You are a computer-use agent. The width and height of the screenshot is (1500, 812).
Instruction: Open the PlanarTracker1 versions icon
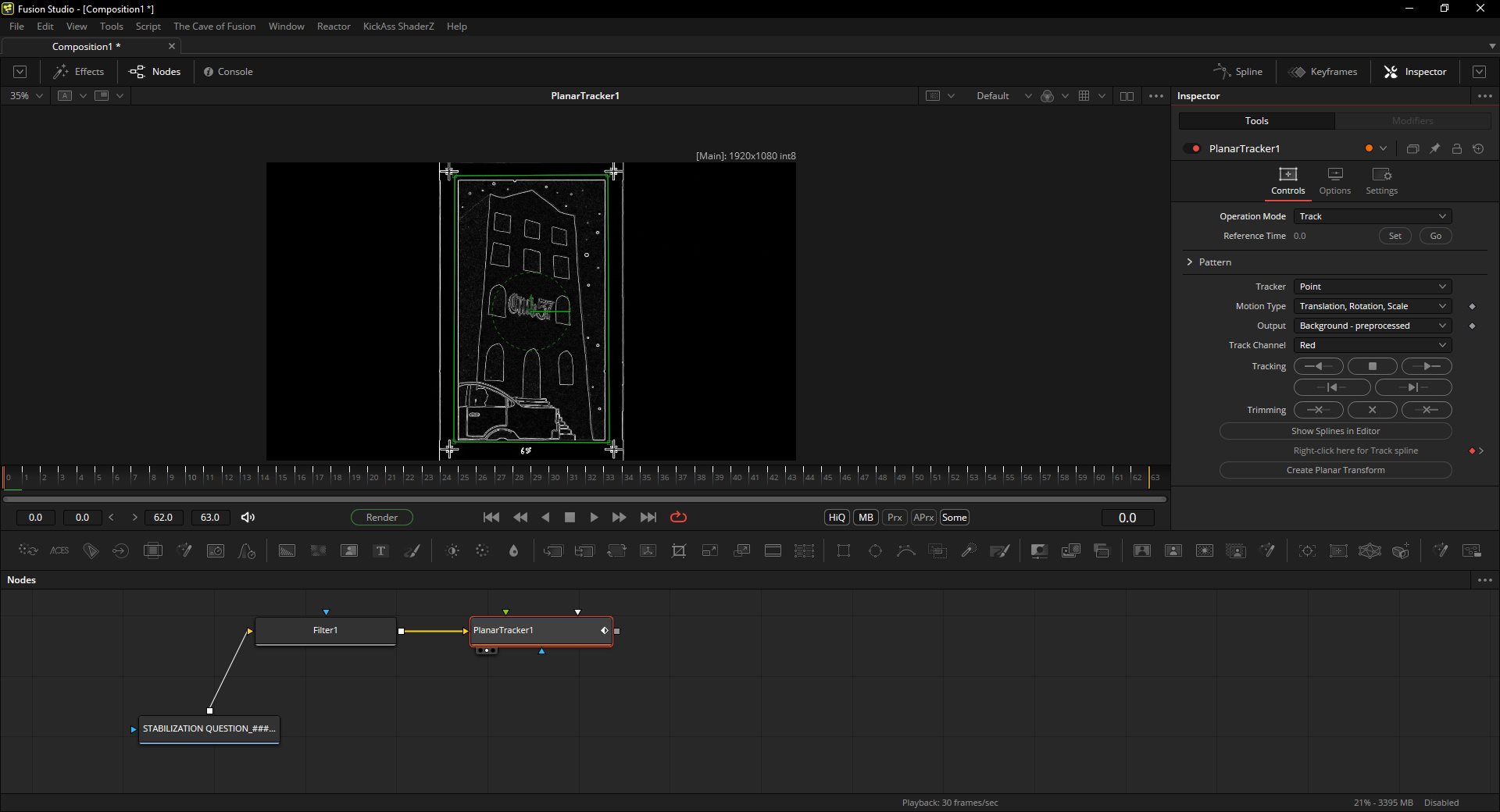1412,148
